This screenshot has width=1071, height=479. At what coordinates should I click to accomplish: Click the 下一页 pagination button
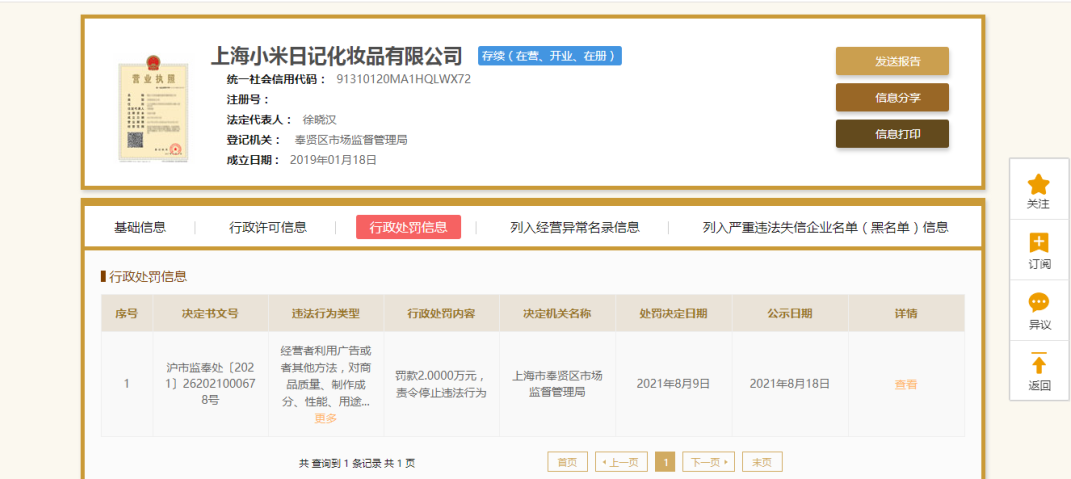pyautogui.click(x=708, y=463)
